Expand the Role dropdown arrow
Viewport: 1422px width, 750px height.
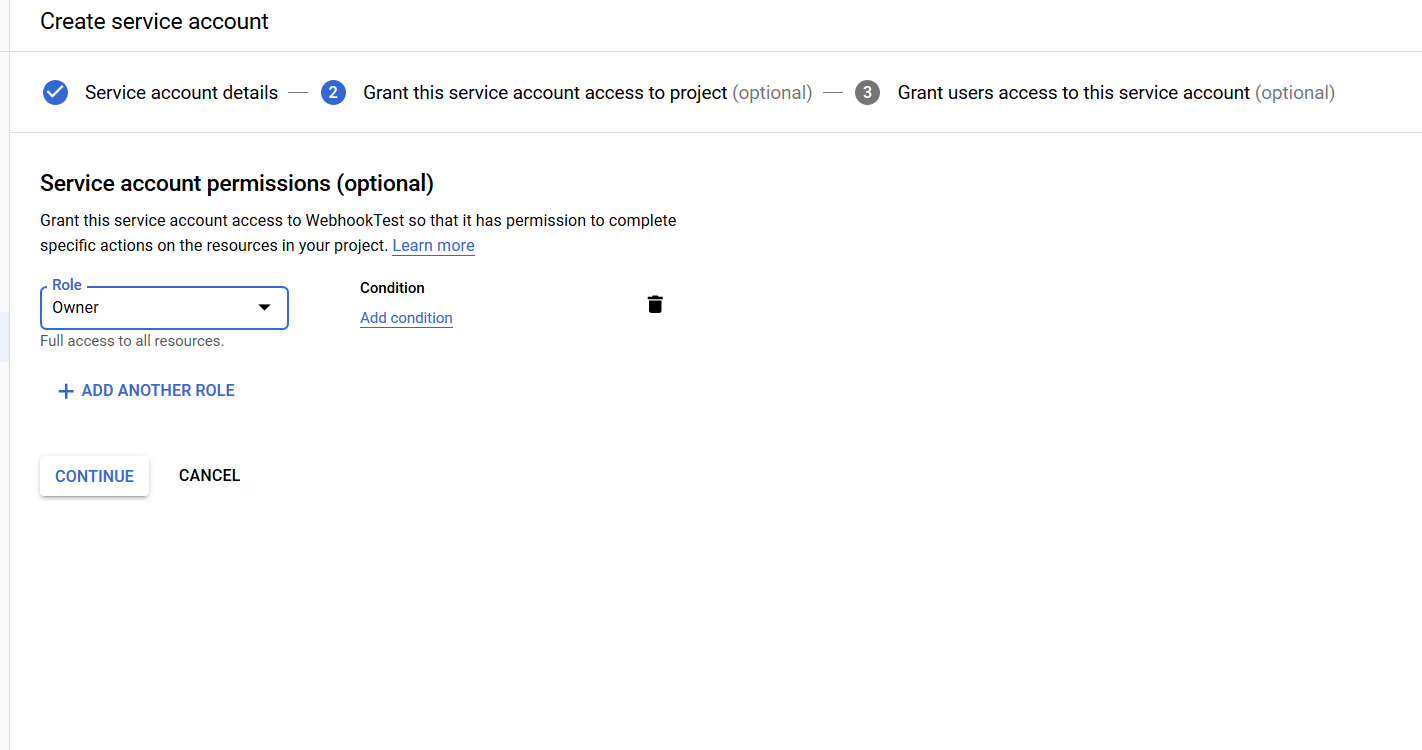(264, 308)
